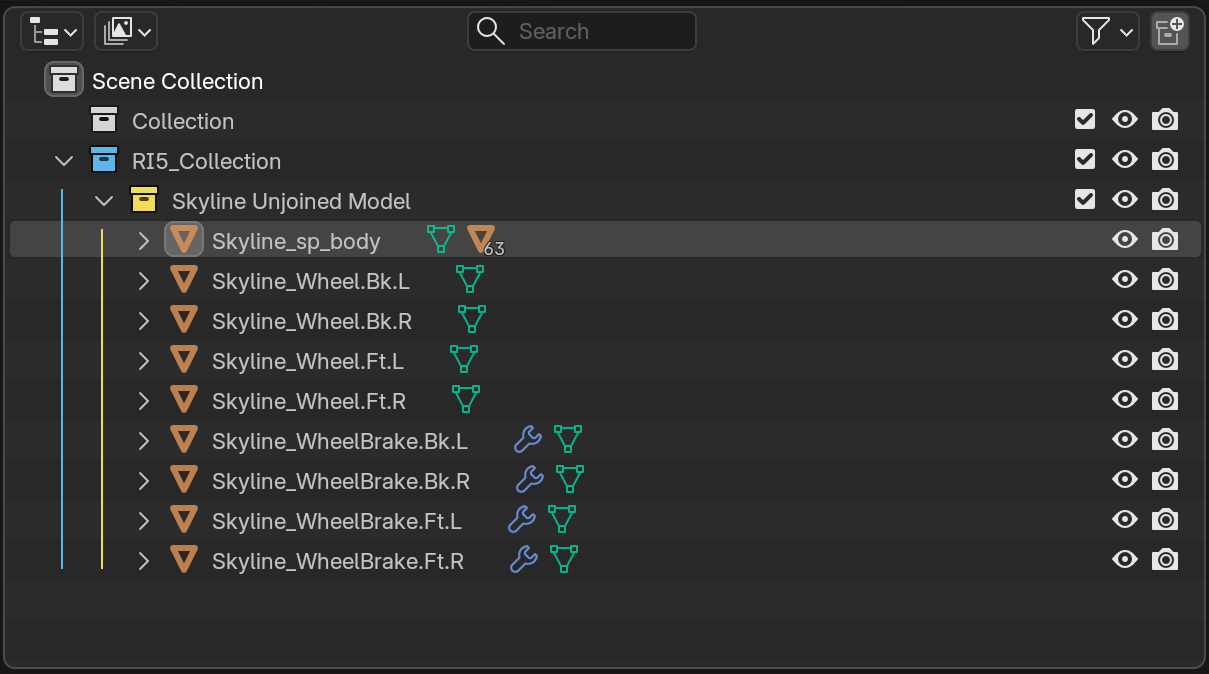Disable Skyline_sp_body in renders
This screenshot has width=1209, height=674.
1165,240
